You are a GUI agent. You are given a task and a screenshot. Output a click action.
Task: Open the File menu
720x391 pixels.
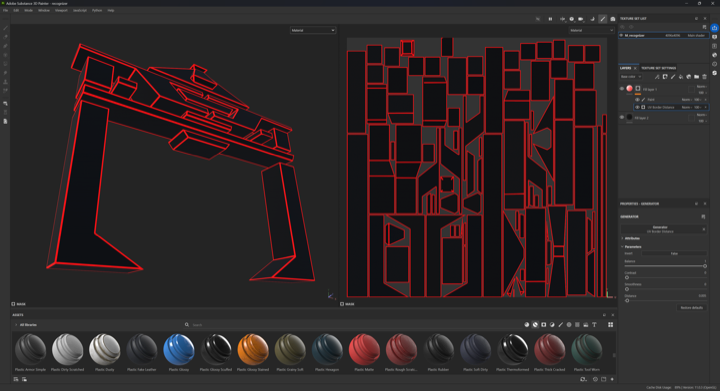tap(6, 10)
